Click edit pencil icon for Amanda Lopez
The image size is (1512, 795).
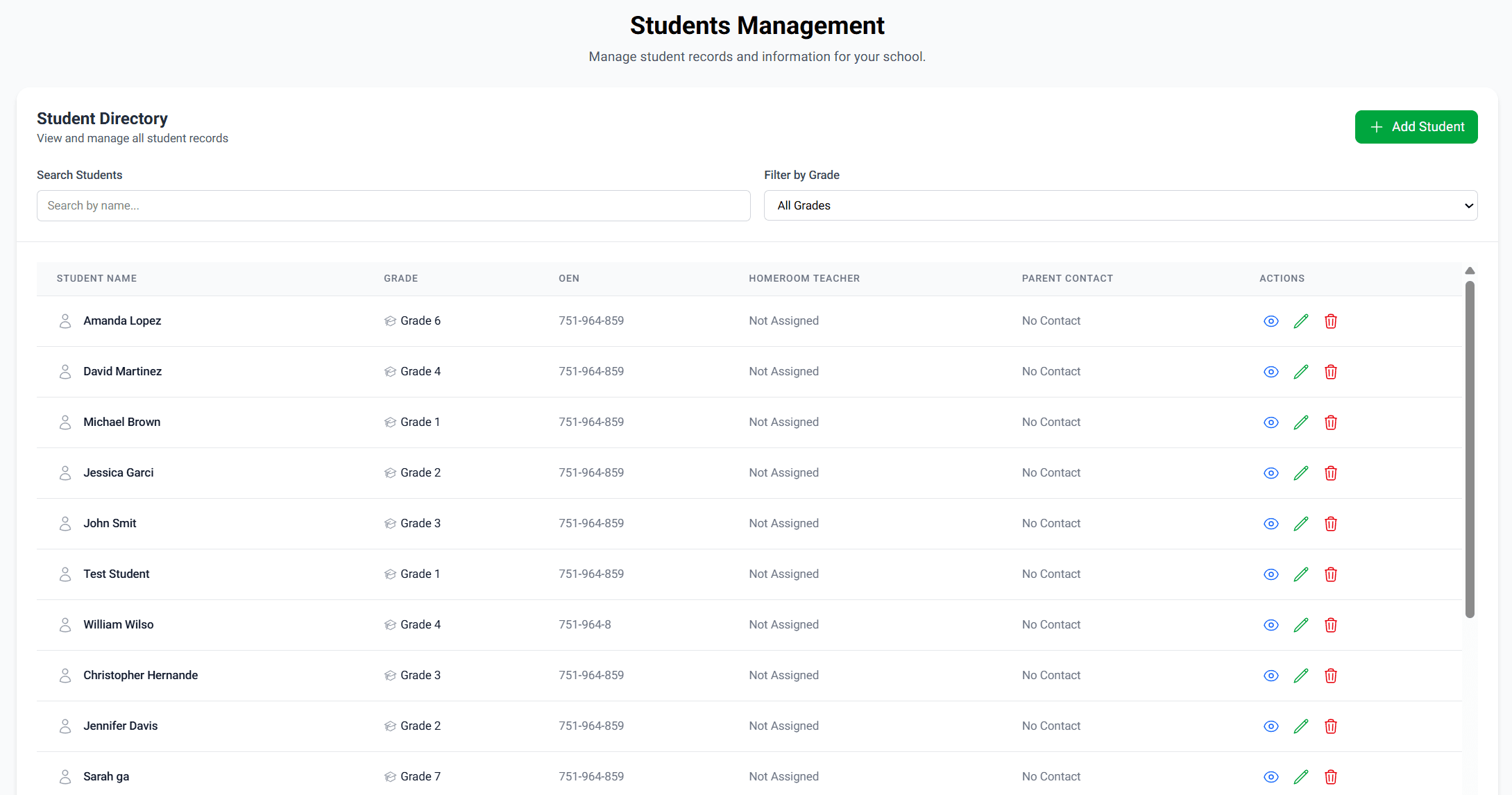(x=1301, y=321)
